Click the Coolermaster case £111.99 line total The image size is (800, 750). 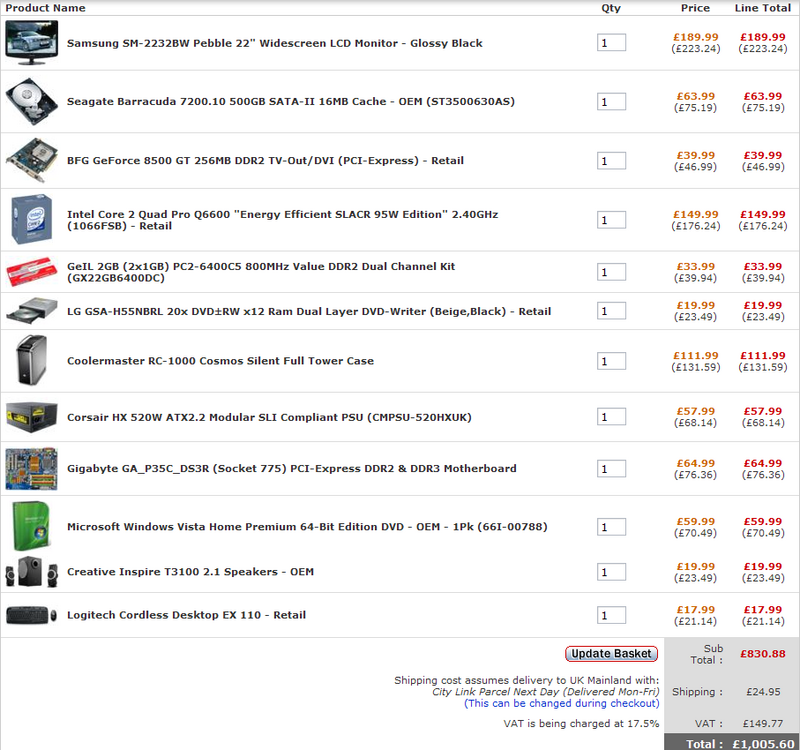pyautogui.click(x=763, y=356)
